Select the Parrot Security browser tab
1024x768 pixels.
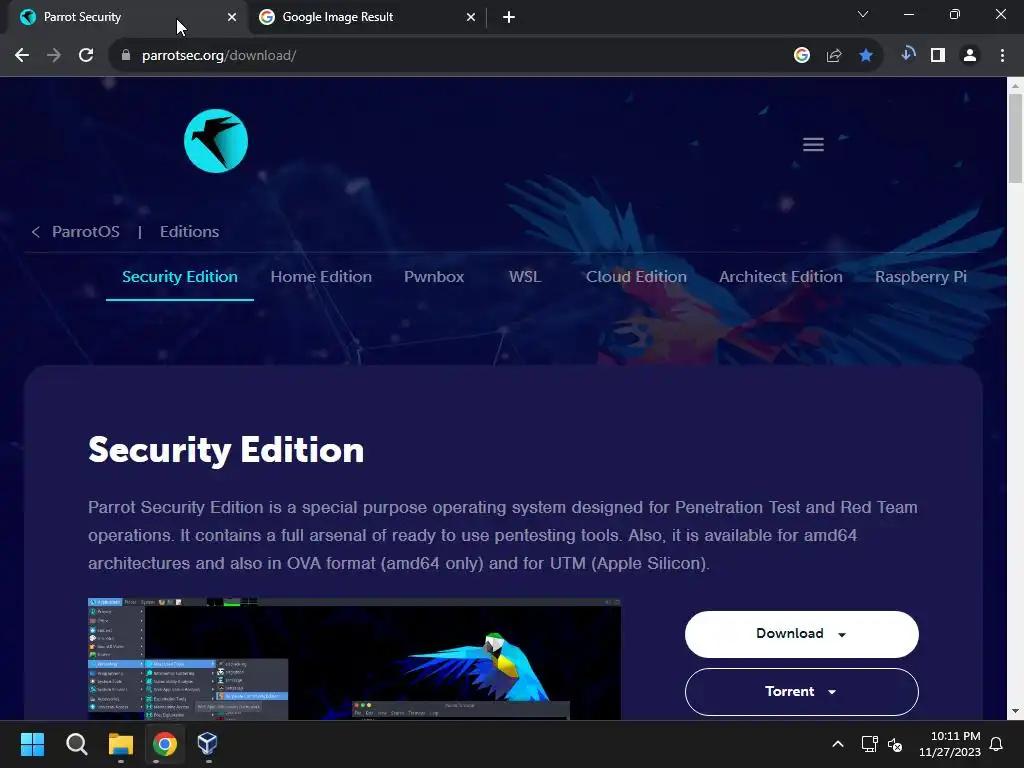tap(127, 17)
